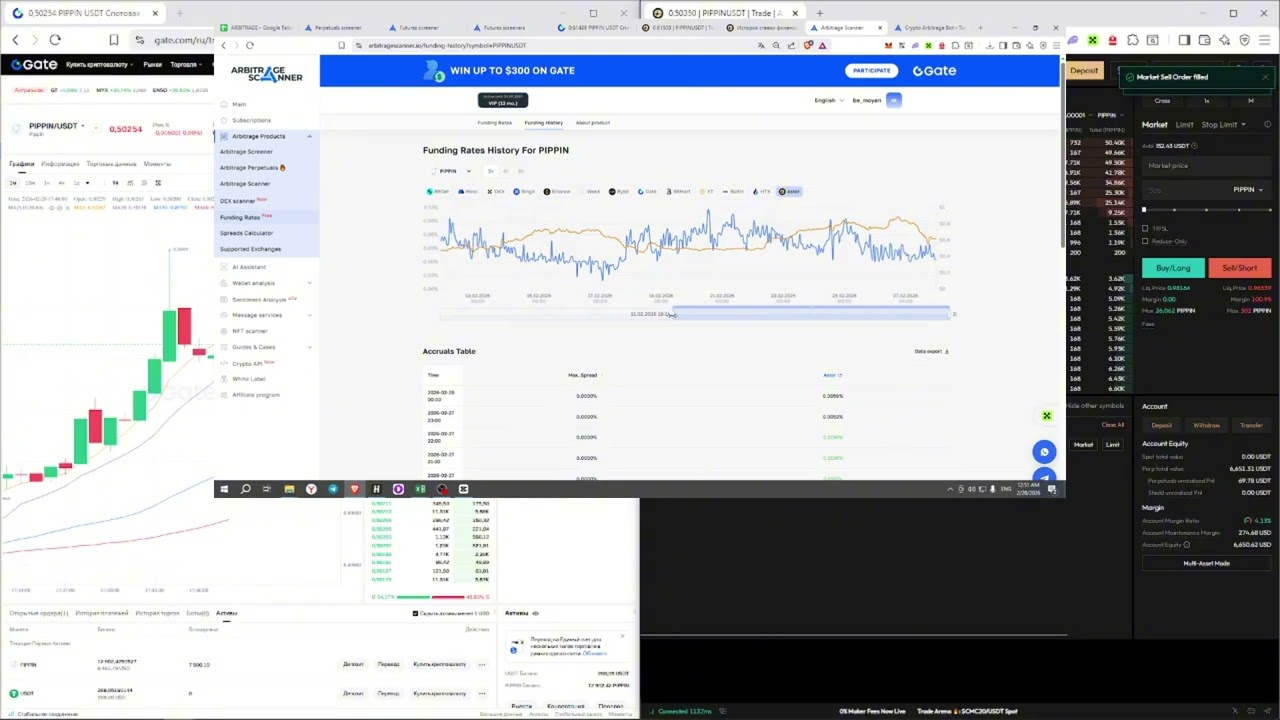The image size is (1280, 720).
Task: Click the Withdraw button in Account panel
Action: (x=1206, y=426)
